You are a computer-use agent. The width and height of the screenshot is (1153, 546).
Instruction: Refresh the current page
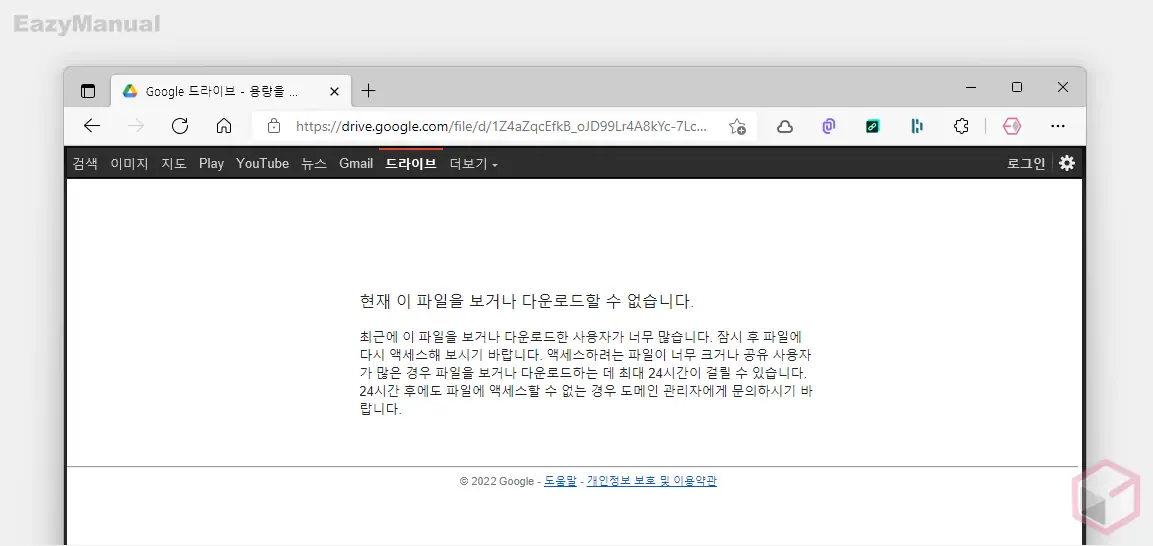[x=180, y=126]
